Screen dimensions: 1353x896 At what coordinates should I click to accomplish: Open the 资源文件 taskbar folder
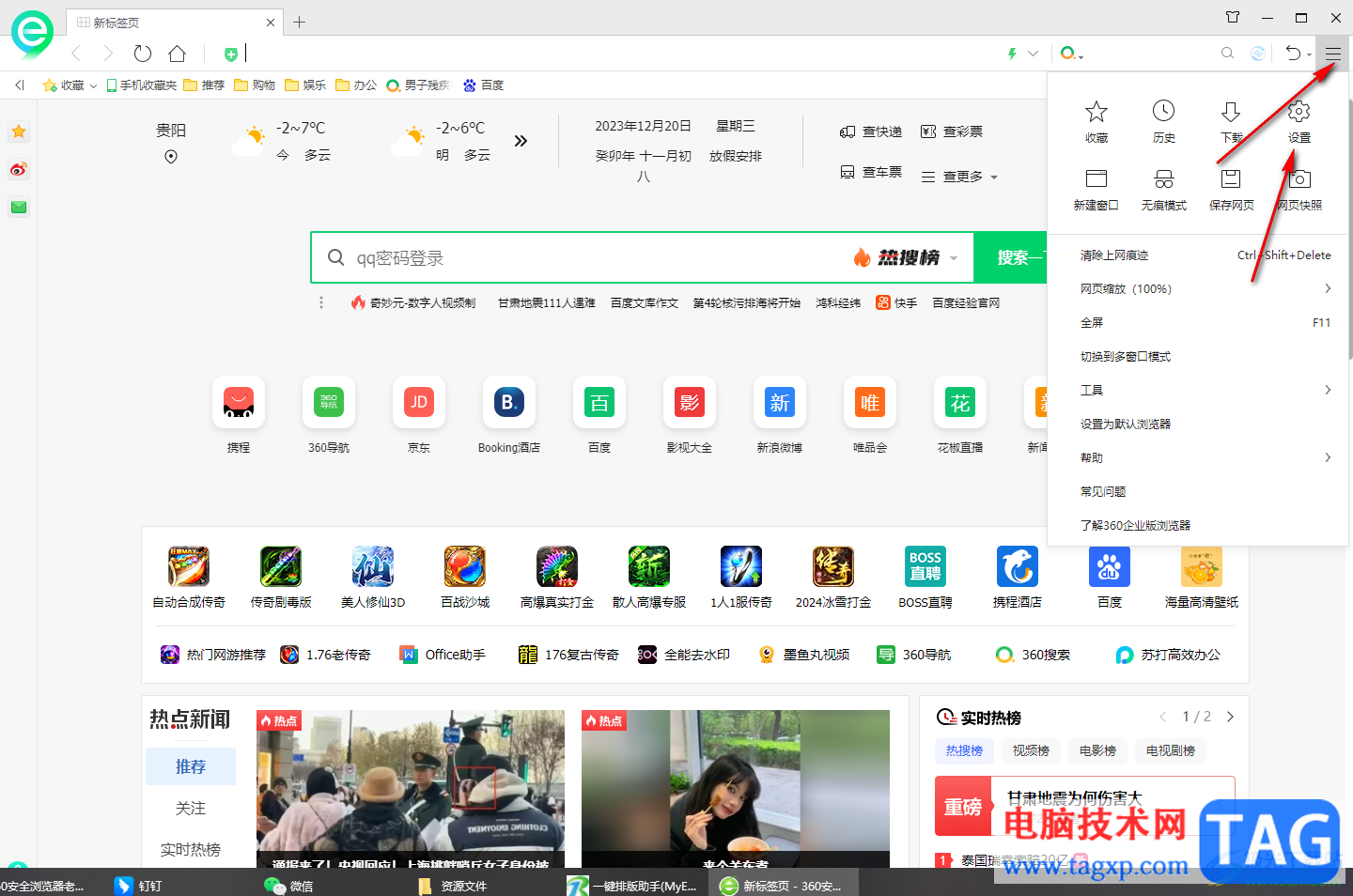click(452, 885)
